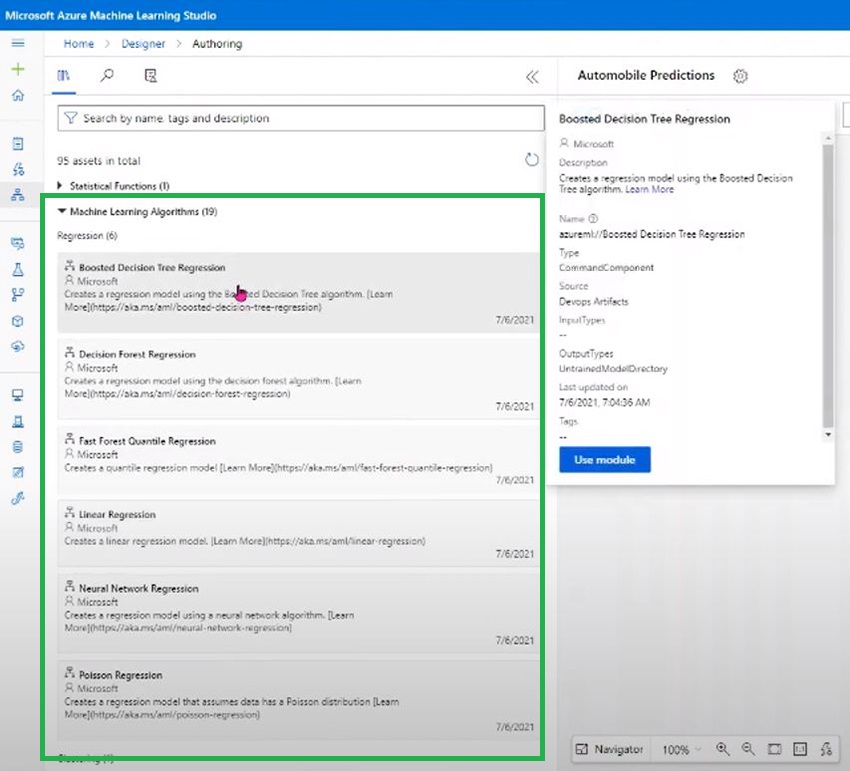Image resolution: width=850 pixels, height=771 pixels.
Task: Open Experiments flask icon in sidebar
Action: (x=18, y=269)
